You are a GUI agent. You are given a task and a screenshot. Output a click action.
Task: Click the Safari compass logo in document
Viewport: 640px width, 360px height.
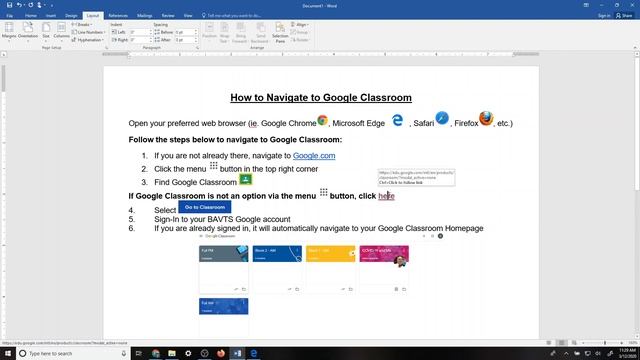click(442, 118)
